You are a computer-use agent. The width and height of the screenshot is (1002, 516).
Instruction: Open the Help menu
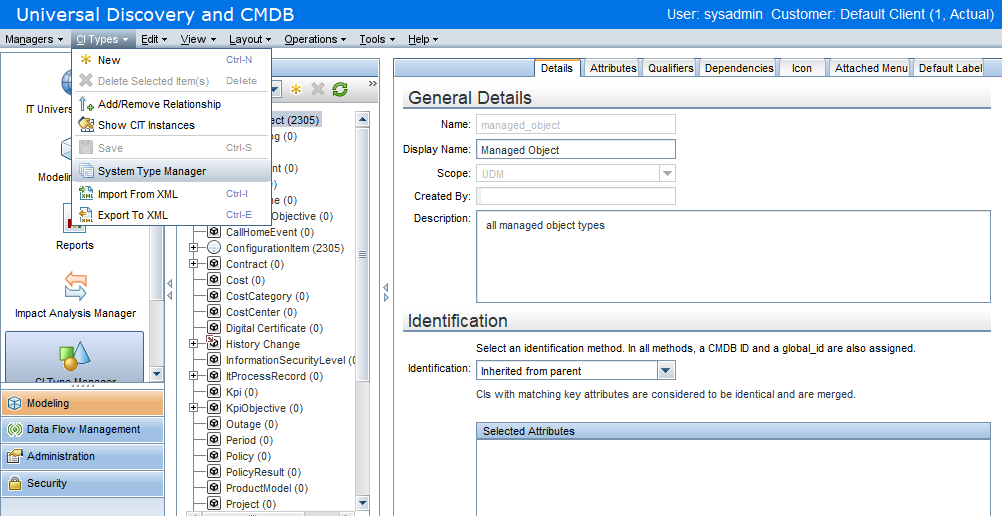(x=422, y=39)
